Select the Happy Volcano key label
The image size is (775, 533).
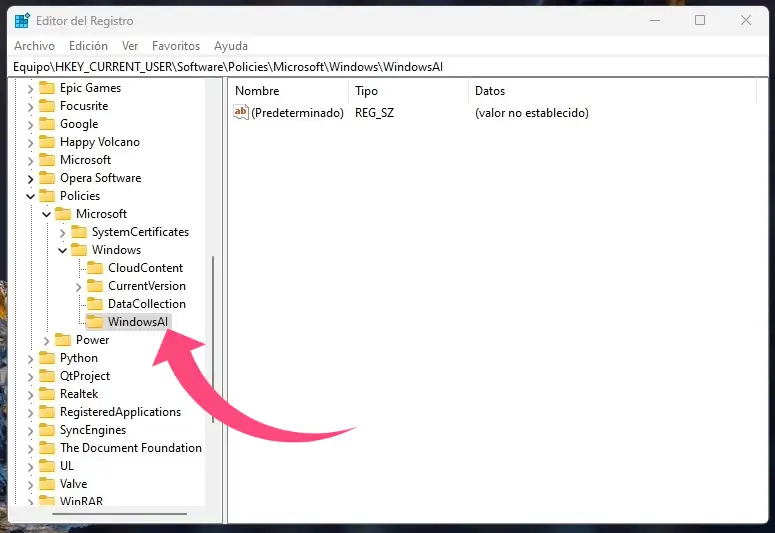point(99,142)
